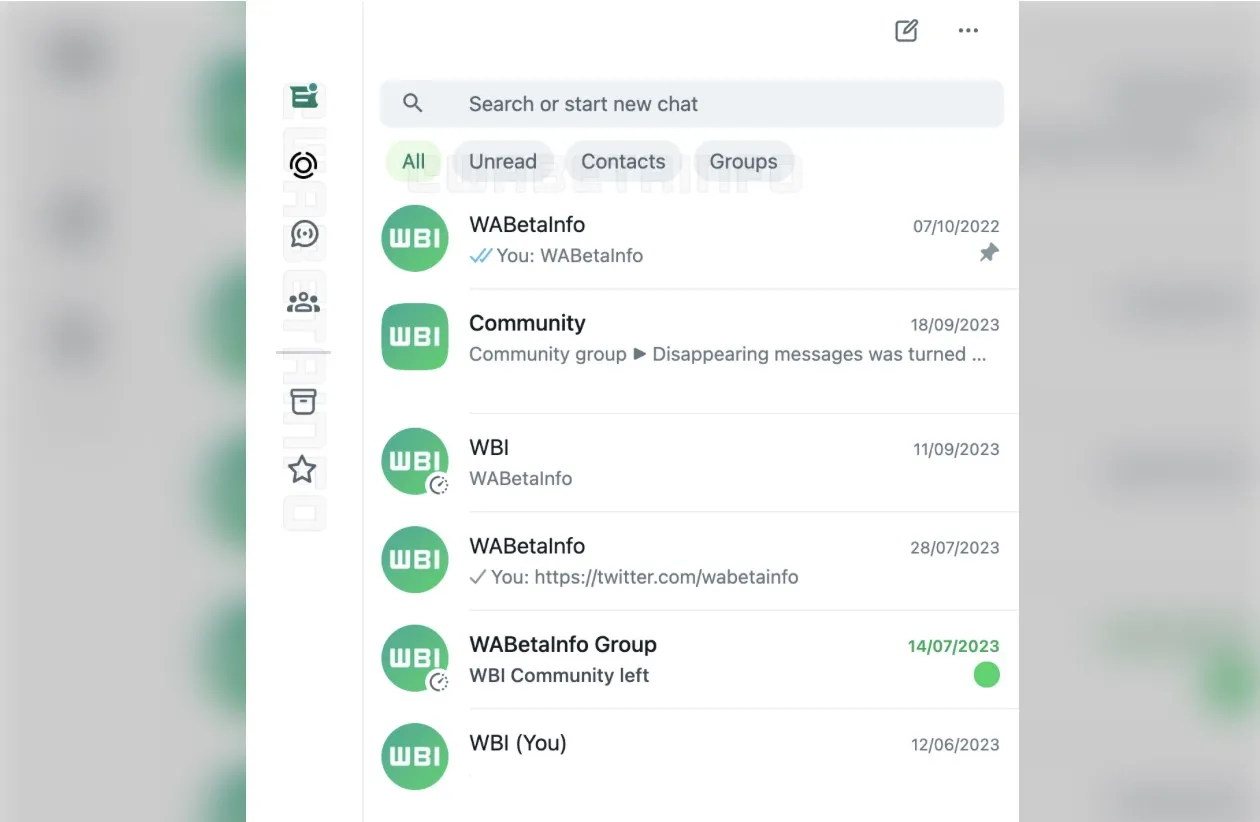Open the three-dot options menu
This screenshot has height=822, width=1260.
pyautogui.click(x=967, y=30)
